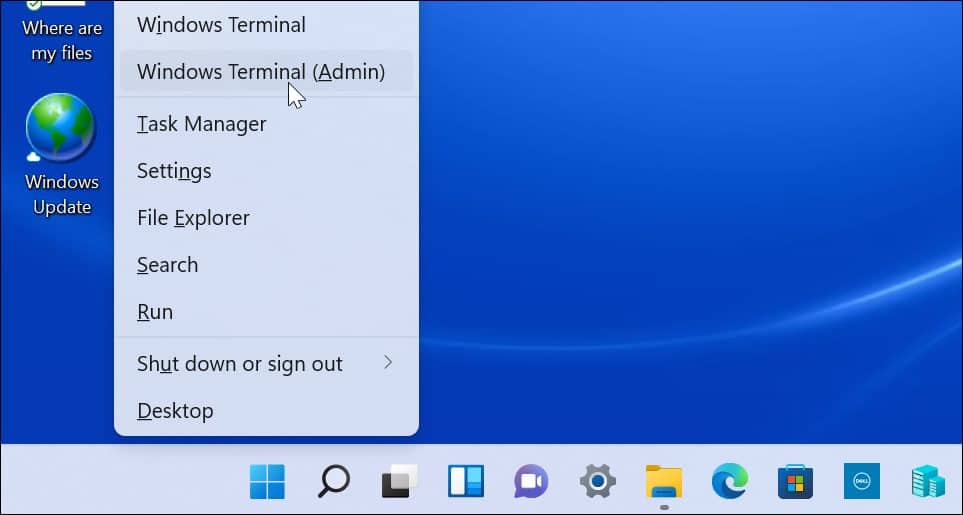The height and width of the screenshot is (515, 963).
Task: Open Task View on the taskbar
Action: pos(400,481)
